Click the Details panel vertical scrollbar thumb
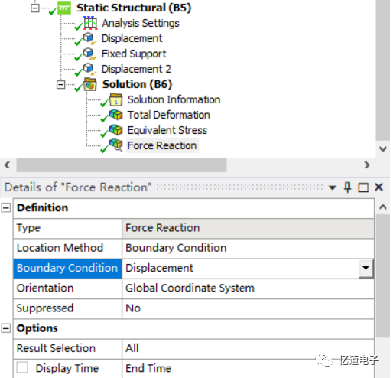 point(383,277)
